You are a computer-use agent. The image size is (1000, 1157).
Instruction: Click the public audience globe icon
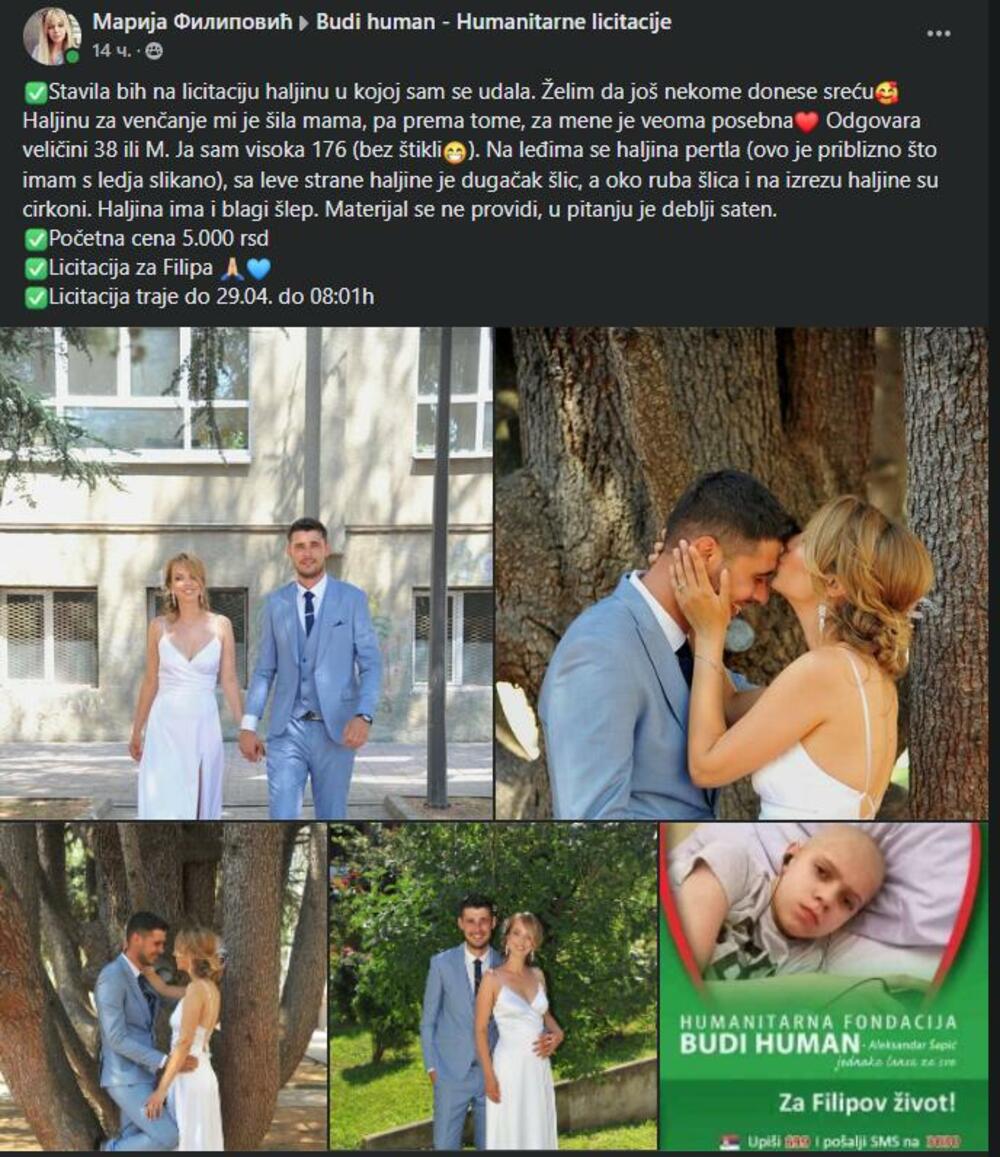pos(154,51)
